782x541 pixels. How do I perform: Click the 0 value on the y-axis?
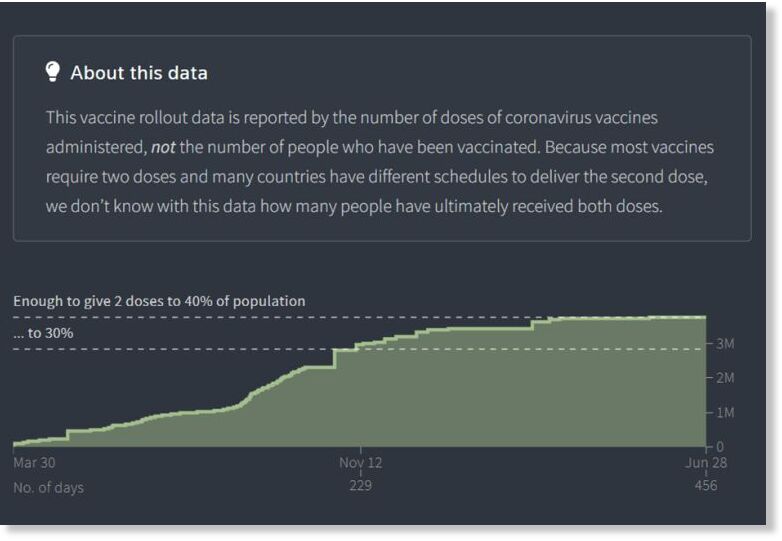click(720, 447)
